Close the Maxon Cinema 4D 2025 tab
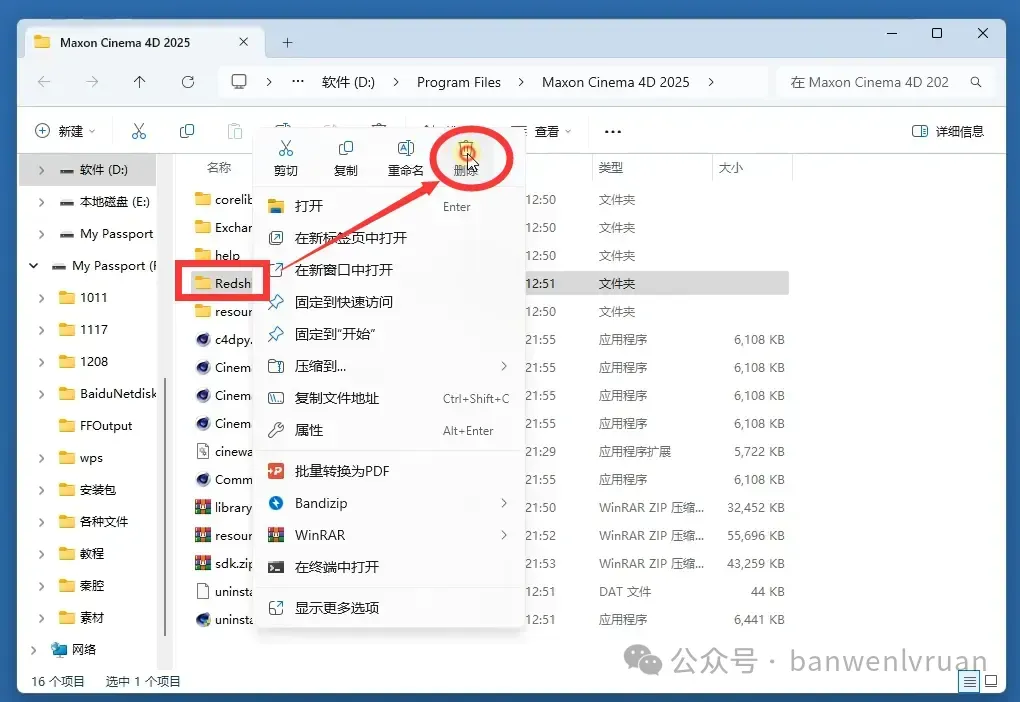 pyautogui.click(x=243, y=42)
